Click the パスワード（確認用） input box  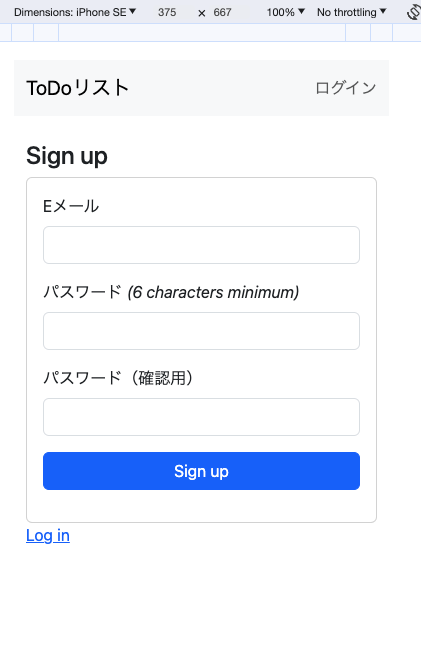(202, 417)
